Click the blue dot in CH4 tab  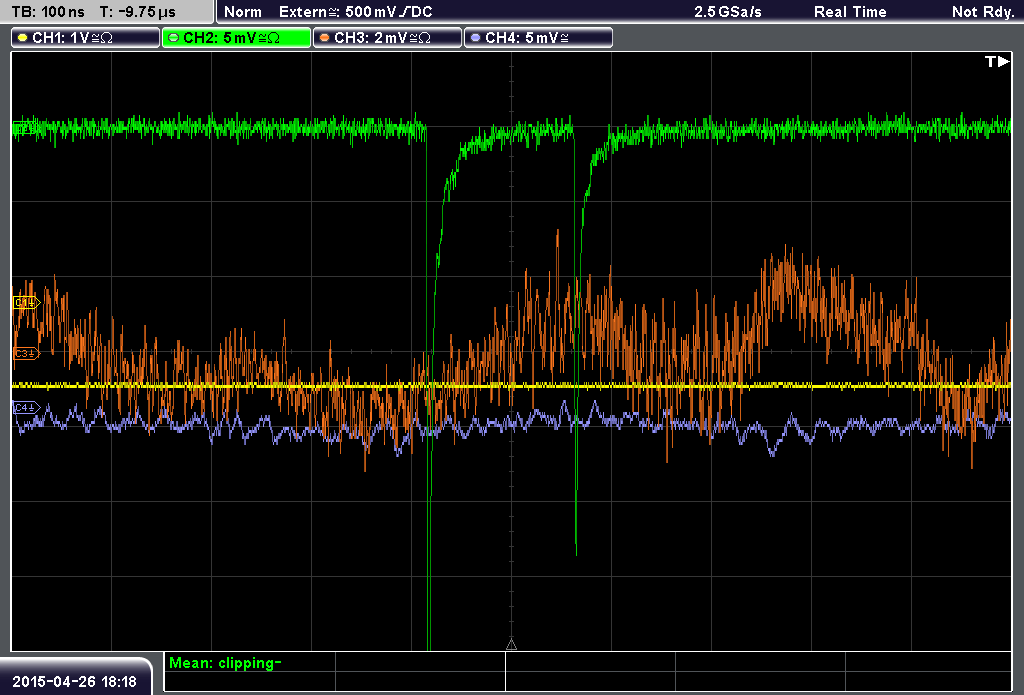(x=475, y=38)
